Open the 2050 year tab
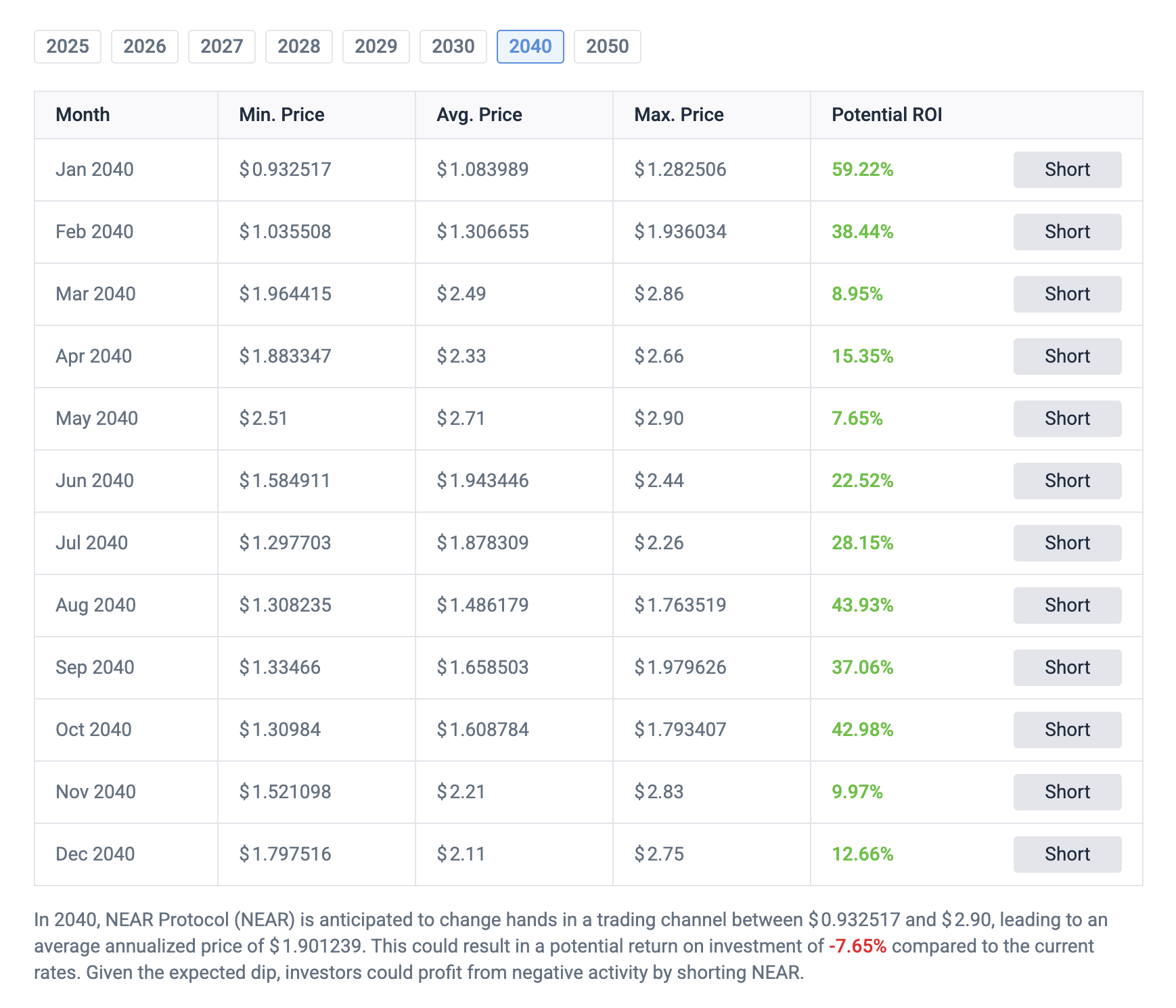 point(608,47)
